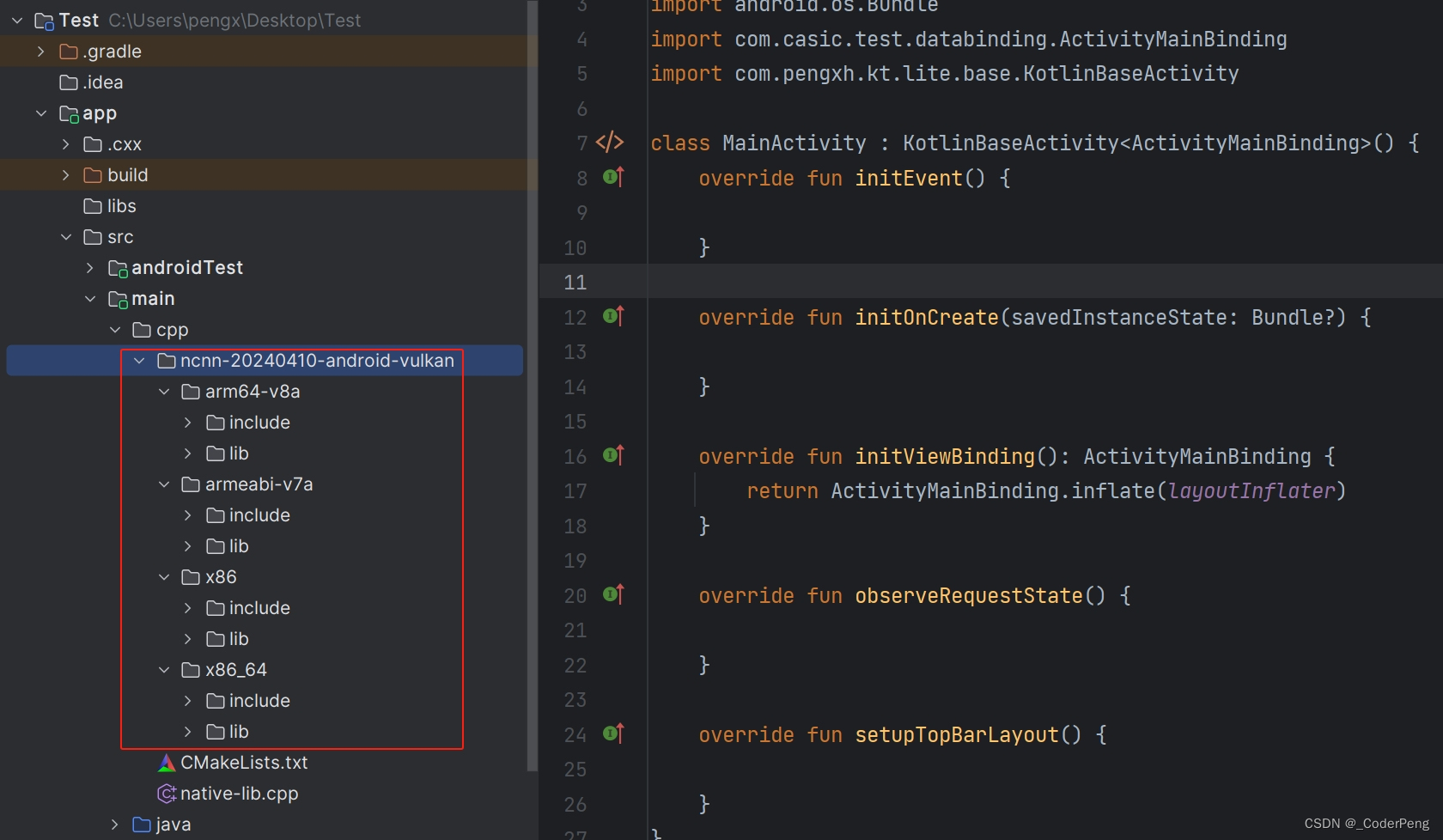This screenshot has height=840, width=1443.
Task: Expand the java folder chevron
Action: (115, 825)
